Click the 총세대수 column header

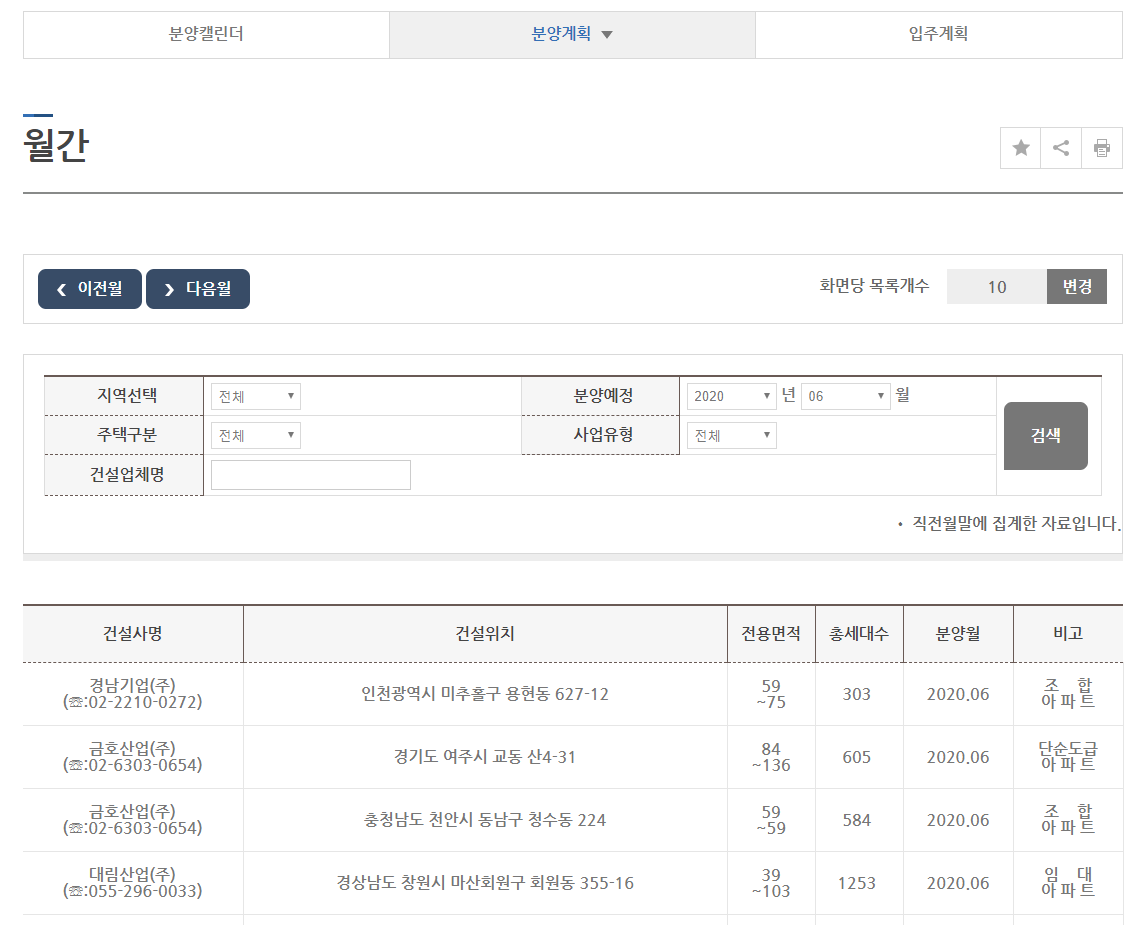click(x=859, y=633)
